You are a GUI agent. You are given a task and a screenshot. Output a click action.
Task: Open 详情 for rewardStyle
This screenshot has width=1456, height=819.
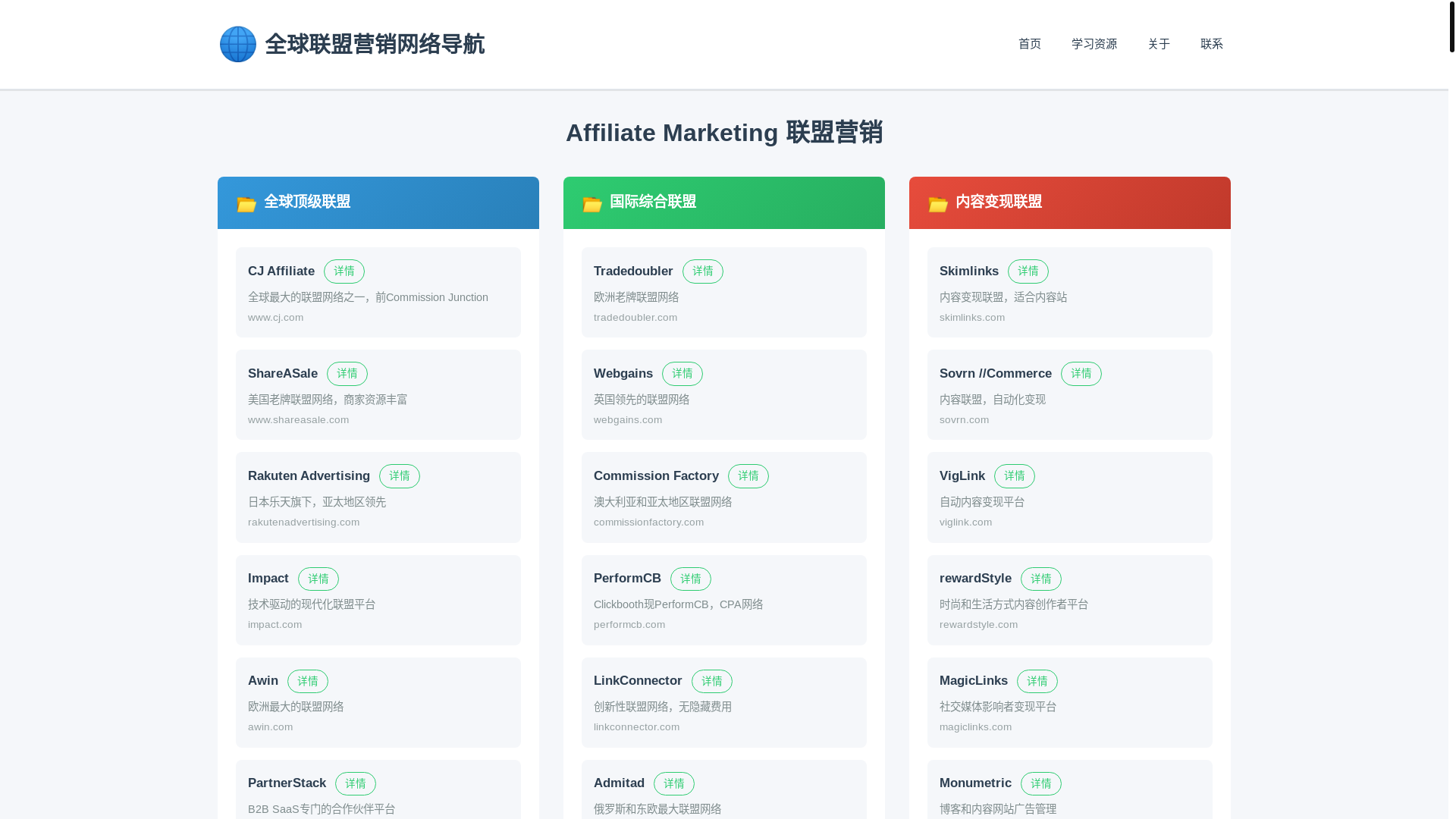click(1041, 579)
